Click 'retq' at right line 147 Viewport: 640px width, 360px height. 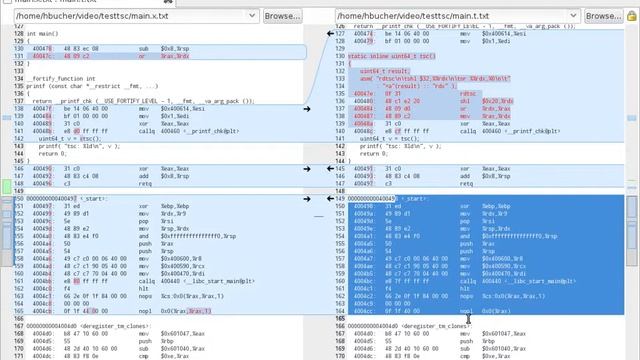point(466,184)
